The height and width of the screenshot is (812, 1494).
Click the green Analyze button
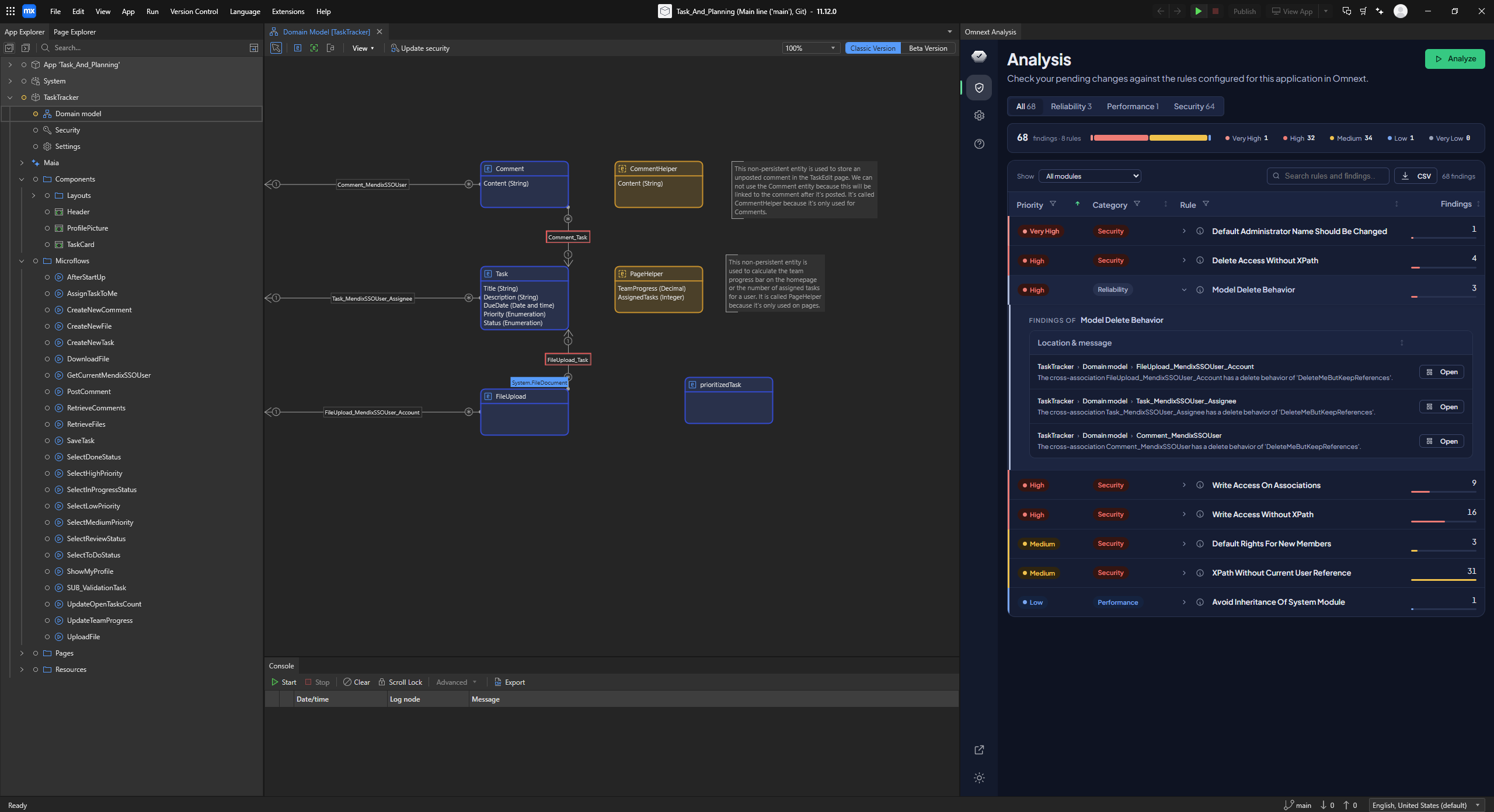point(1454,59)
